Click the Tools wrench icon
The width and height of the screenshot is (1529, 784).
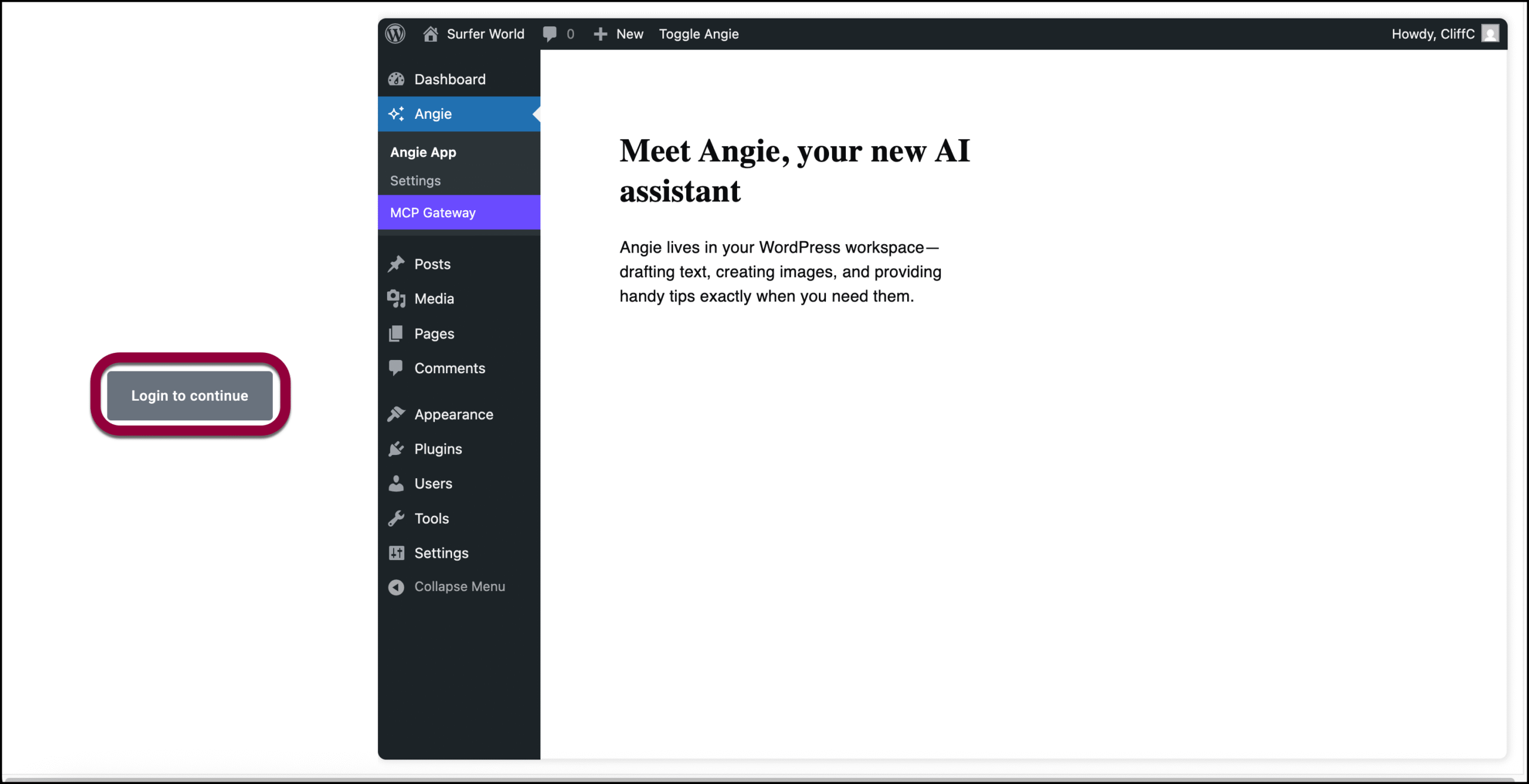pyautogui.click(x=396, y=518)
